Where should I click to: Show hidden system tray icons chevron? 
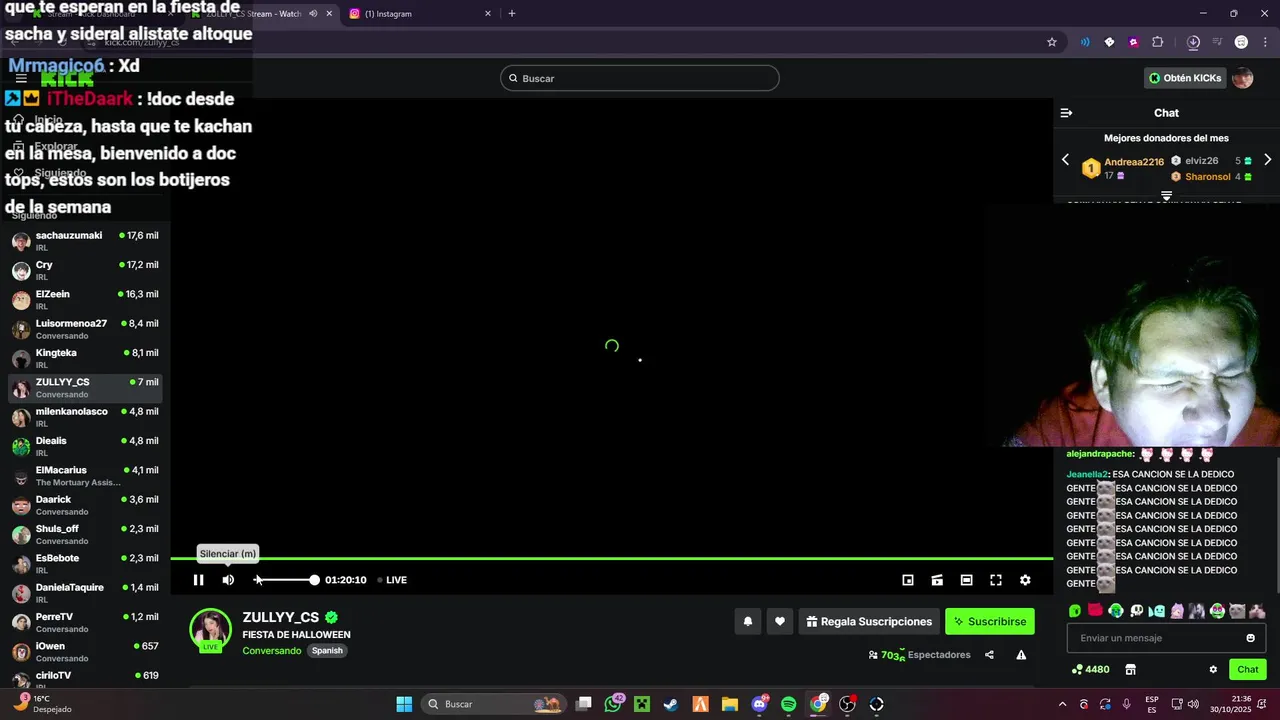point(1062,704)
